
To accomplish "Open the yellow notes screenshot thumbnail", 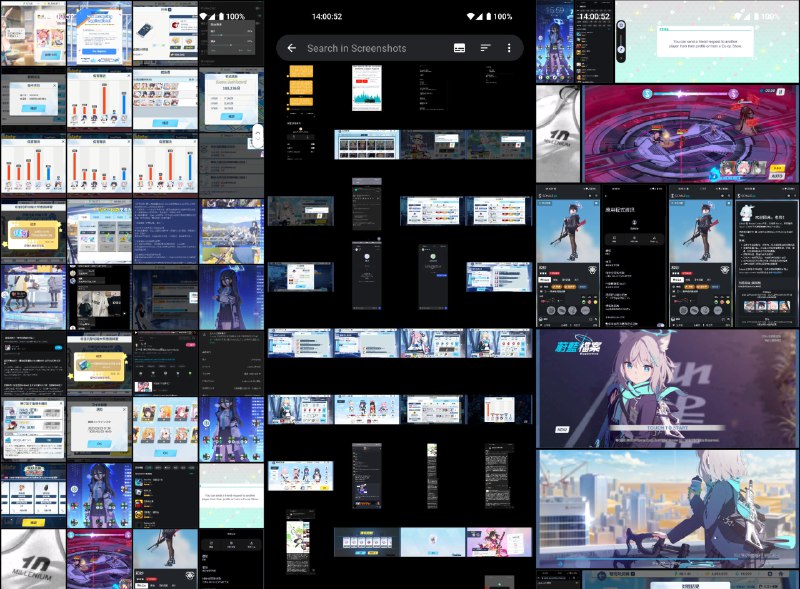I will 299,88.
